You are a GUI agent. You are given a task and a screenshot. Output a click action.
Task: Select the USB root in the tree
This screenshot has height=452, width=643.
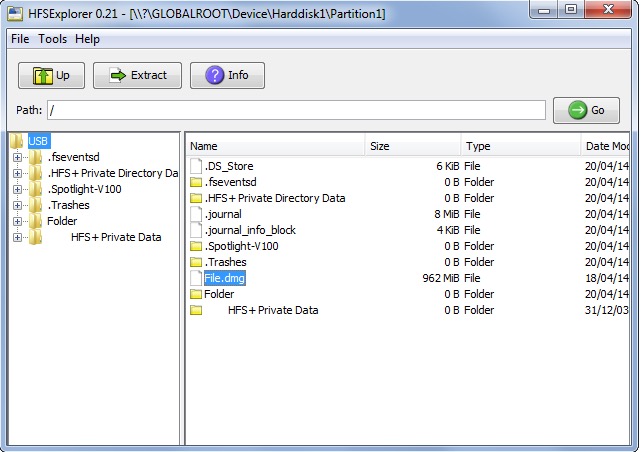point(38,141)
